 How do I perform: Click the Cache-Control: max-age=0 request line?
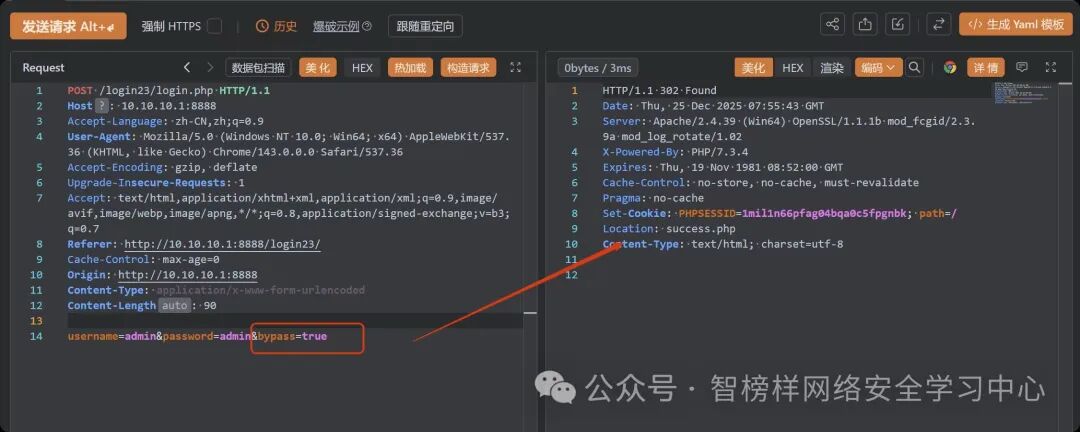point(143,260)
